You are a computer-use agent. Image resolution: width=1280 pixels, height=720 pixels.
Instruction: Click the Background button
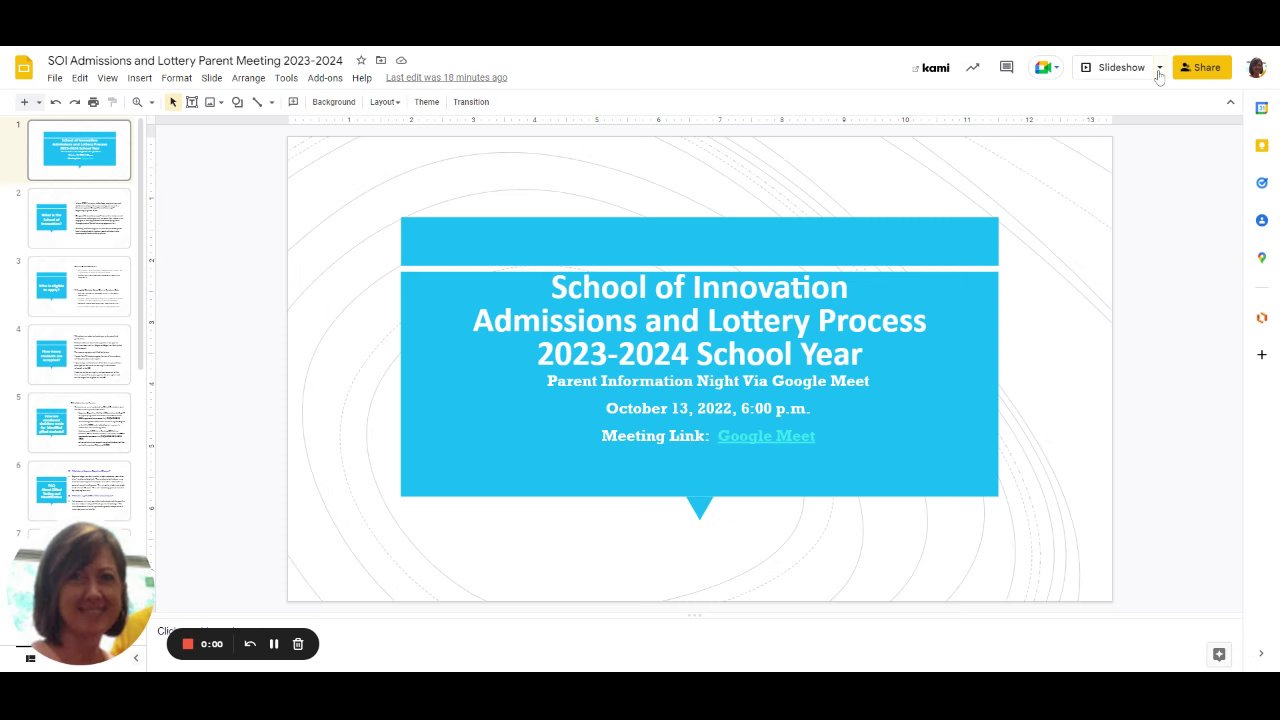pos(334,102)
